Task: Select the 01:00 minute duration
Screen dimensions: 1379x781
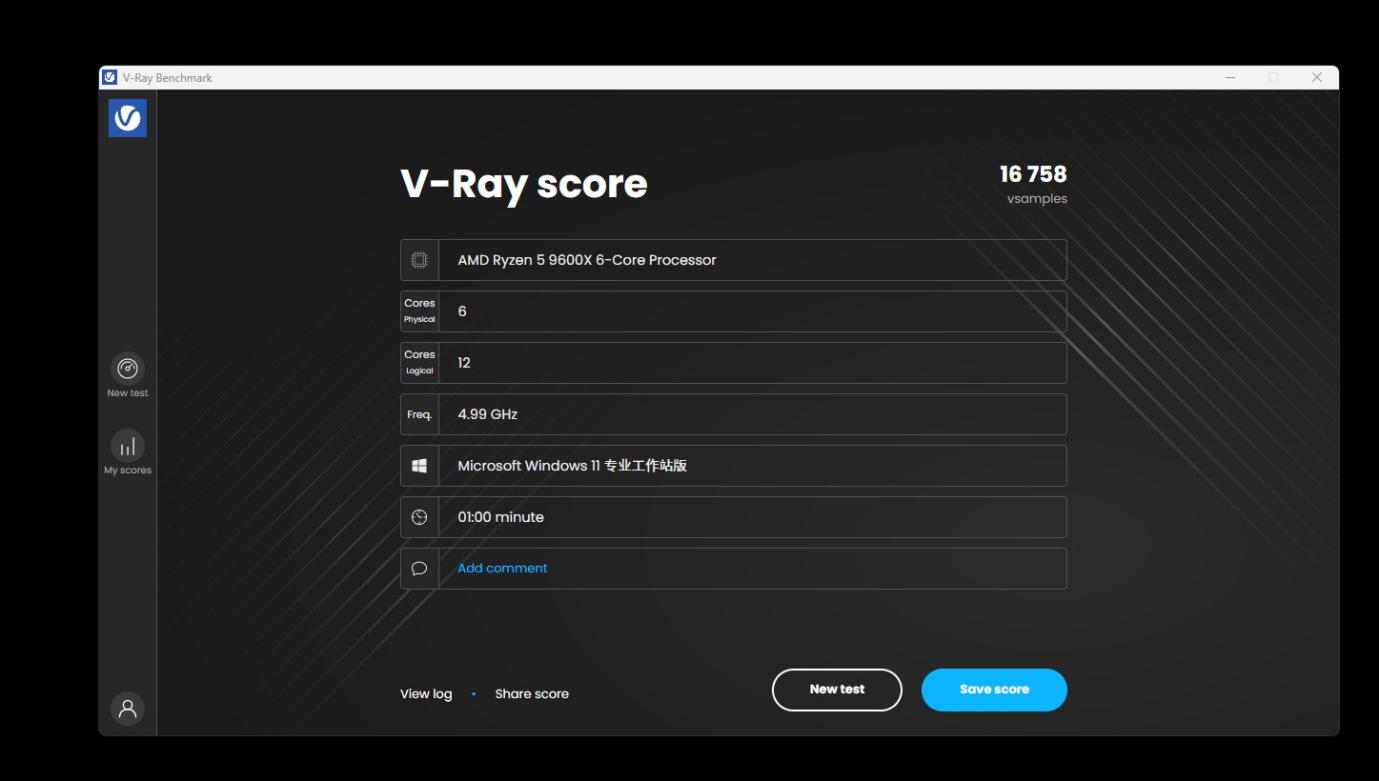Action: [501, 517]
